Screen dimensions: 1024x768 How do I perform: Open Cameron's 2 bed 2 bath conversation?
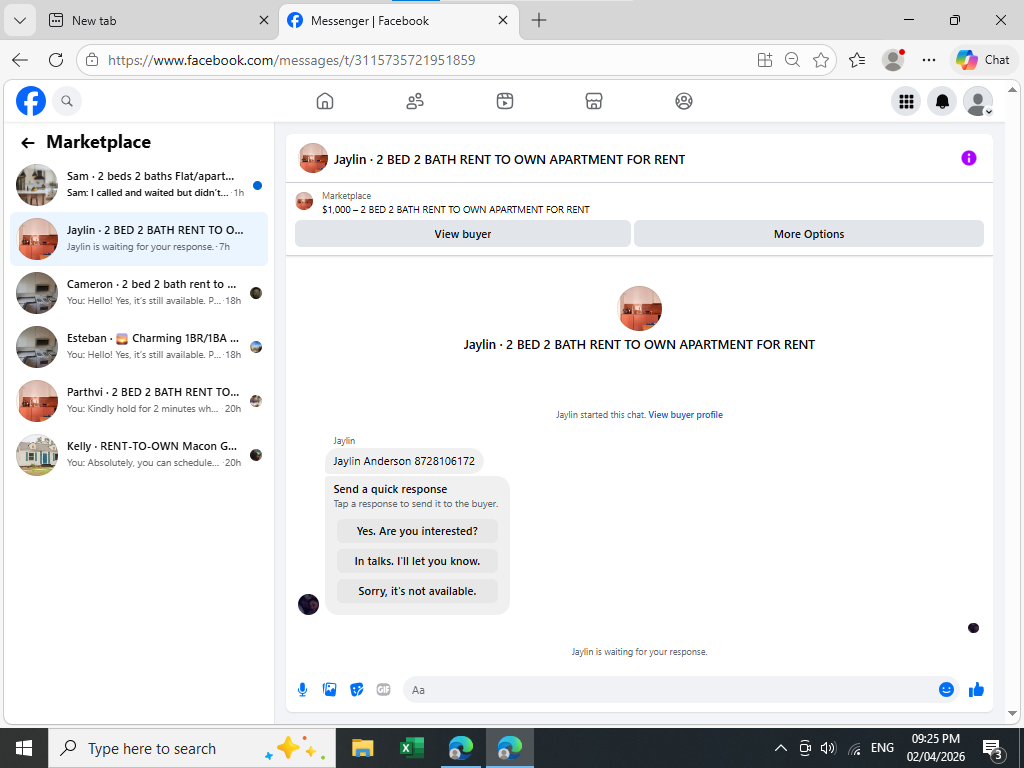(x=139, y=293)
